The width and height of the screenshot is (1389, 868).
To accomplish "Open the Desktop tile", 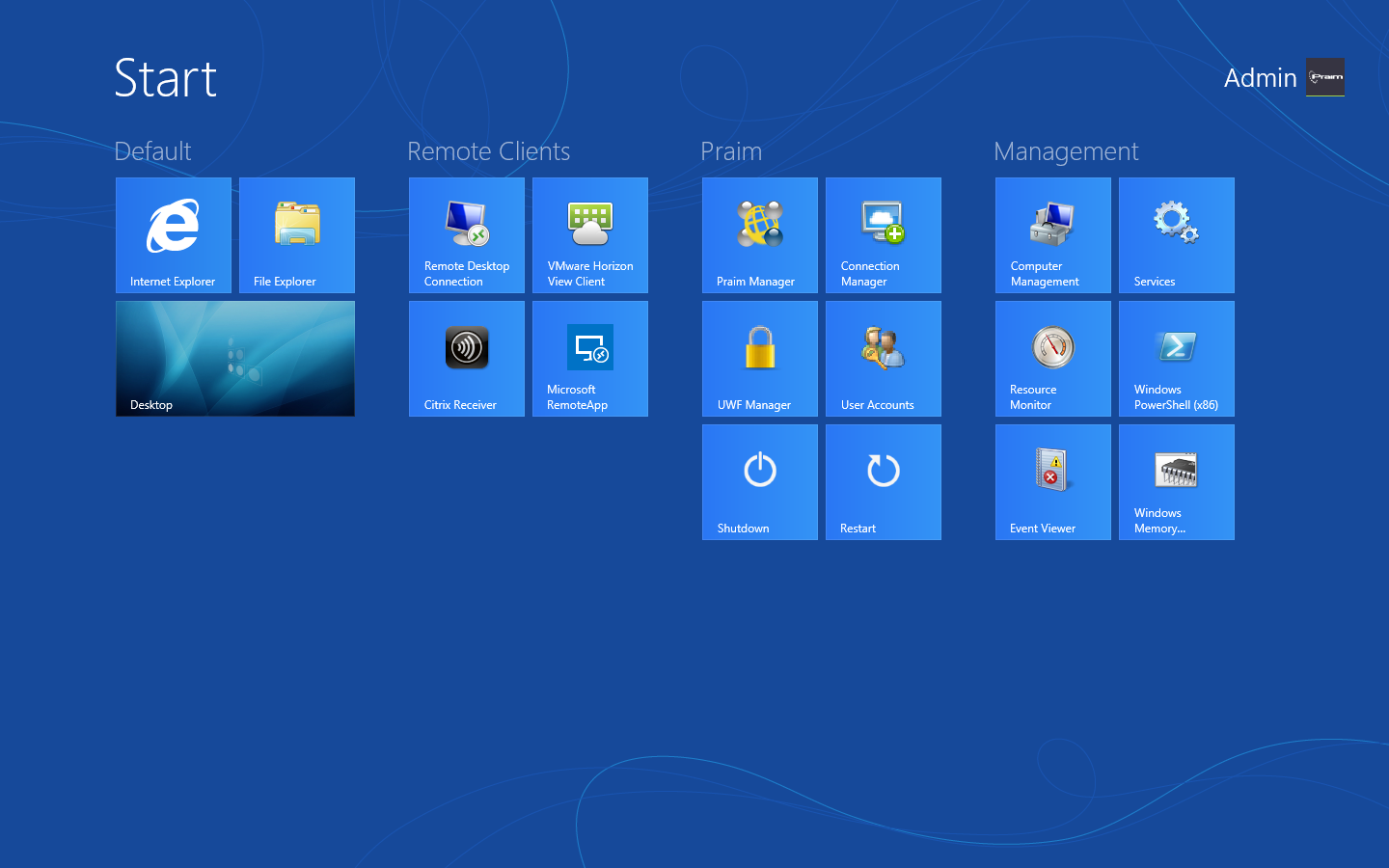I will click(235, 359).
